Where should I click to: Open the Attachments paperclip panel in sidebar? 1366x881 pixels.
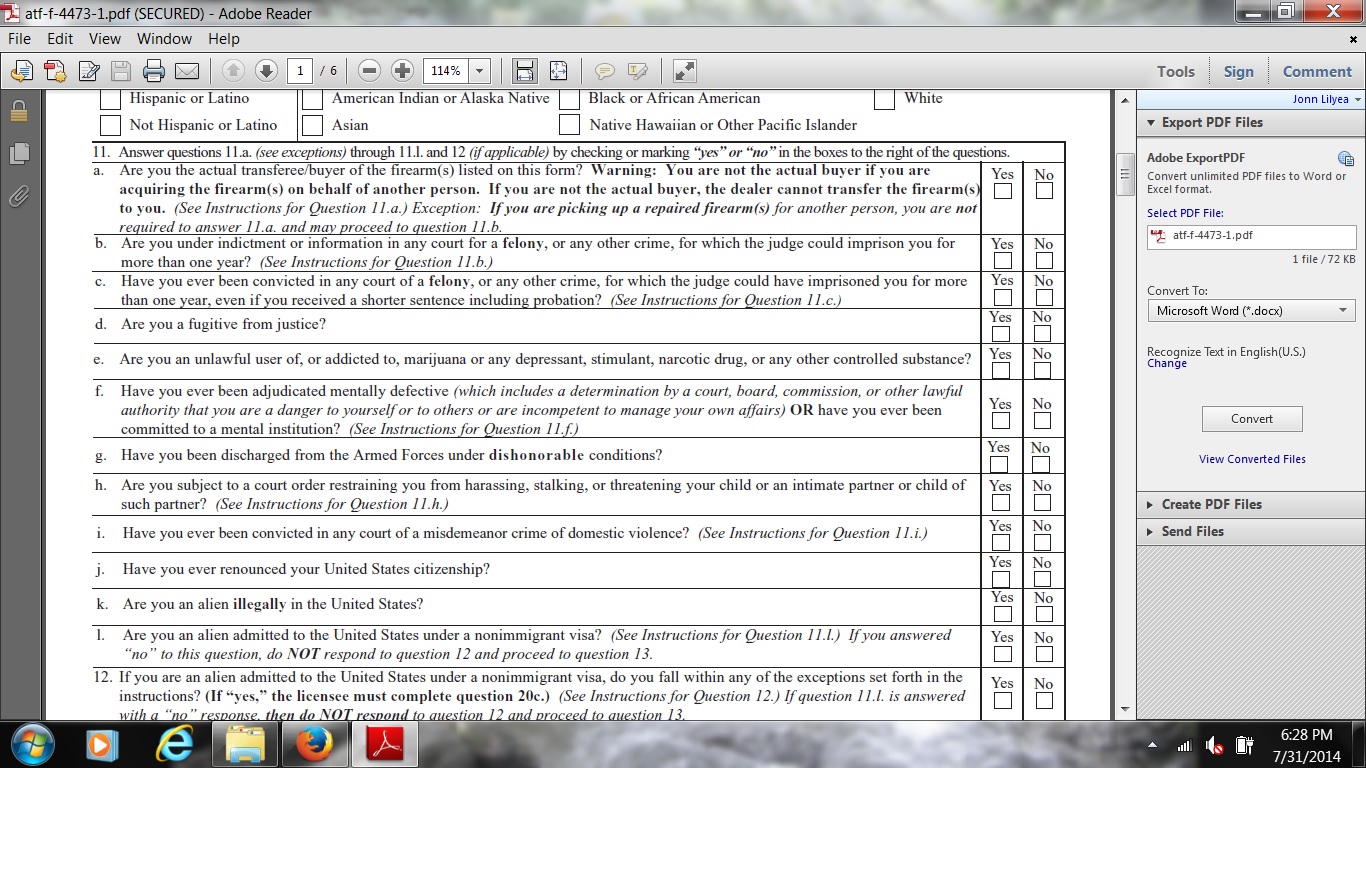click(18, 196)
